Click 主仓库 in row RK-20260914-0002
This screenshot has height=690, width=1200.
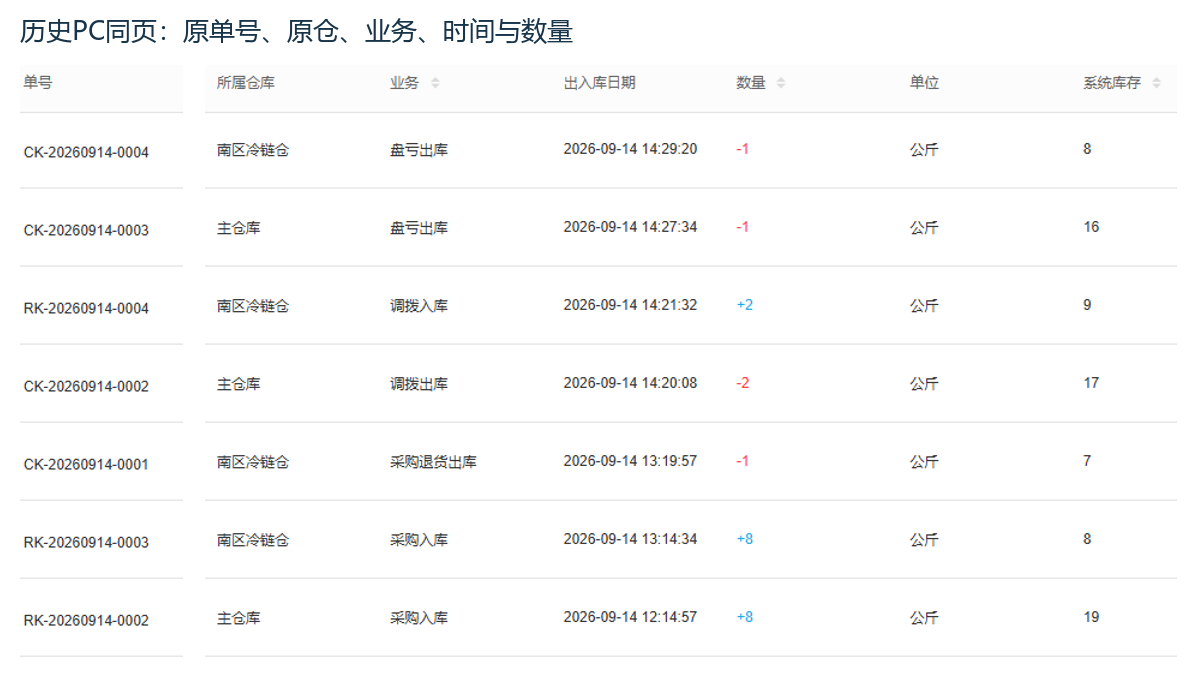(x=238, y=618)
